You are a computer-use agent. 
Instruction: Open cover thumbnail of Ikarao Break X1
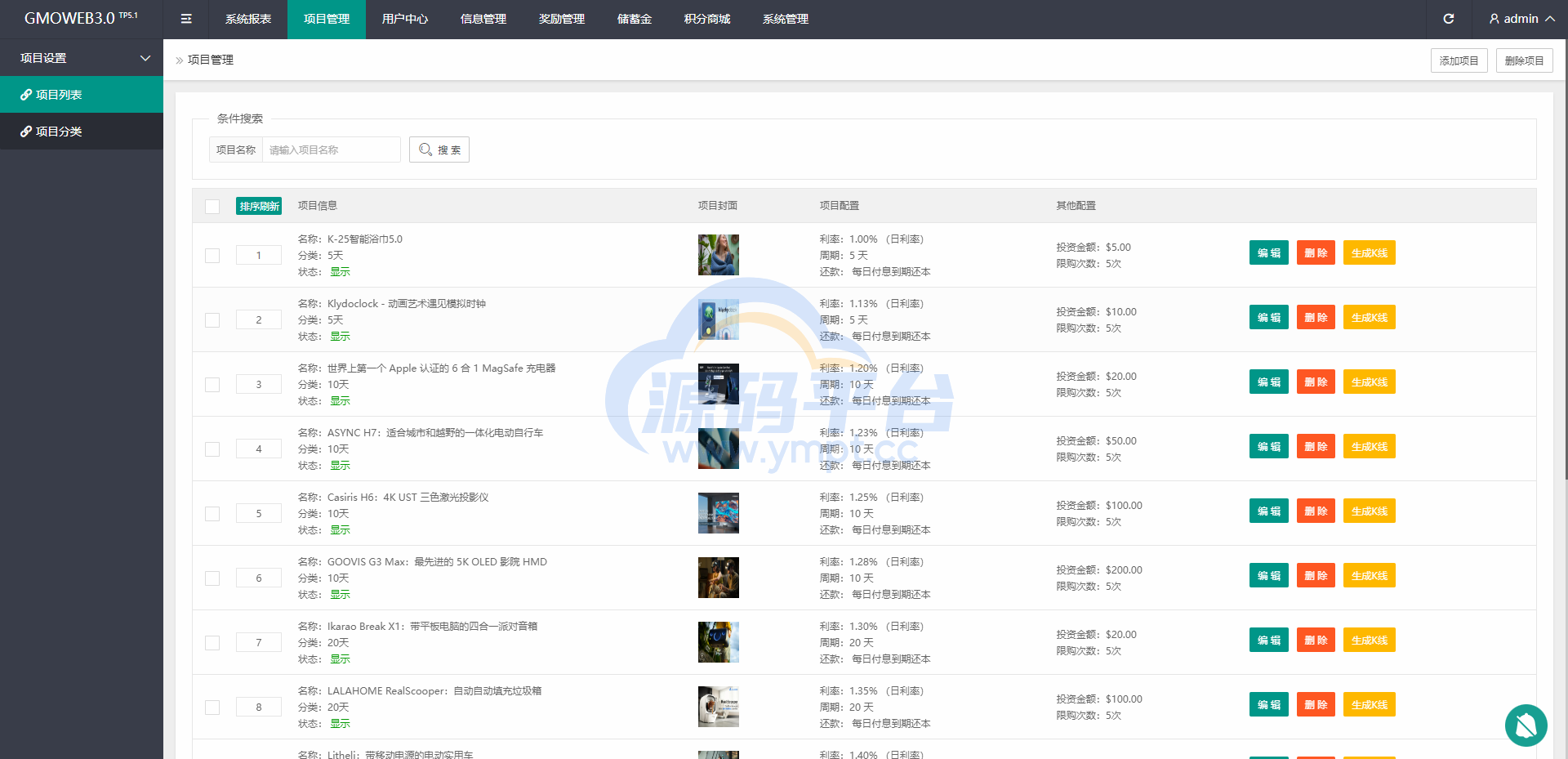coord(719,642)
